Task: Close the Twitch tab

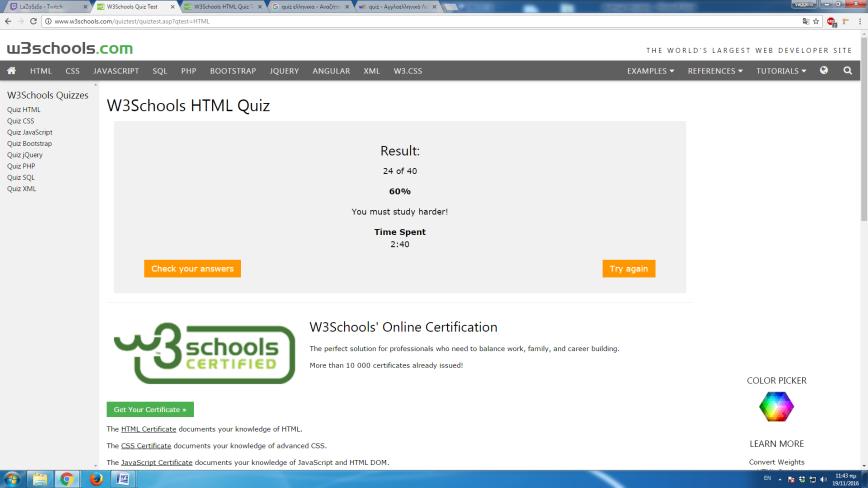Action: [85, 7]
